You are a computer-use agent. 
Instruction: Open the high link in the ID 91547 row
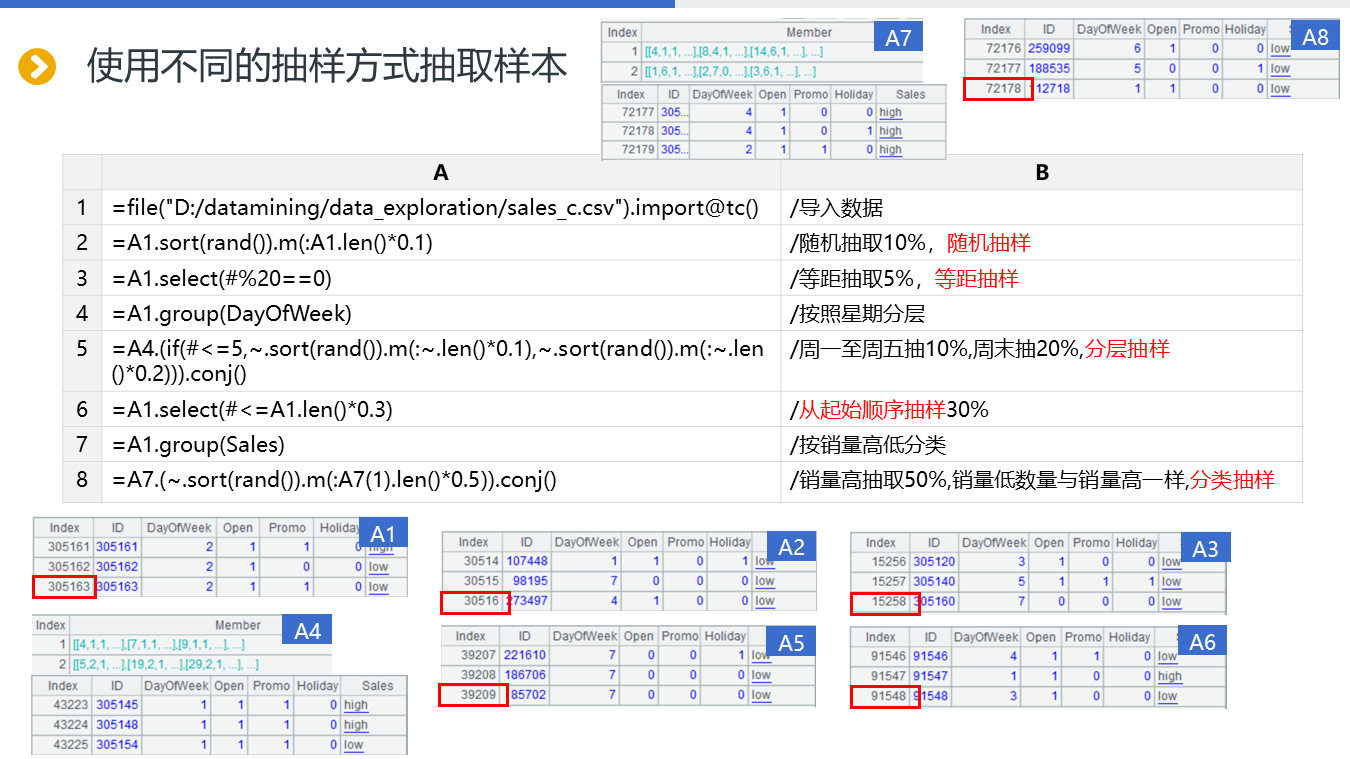[x=1170, y=676]
